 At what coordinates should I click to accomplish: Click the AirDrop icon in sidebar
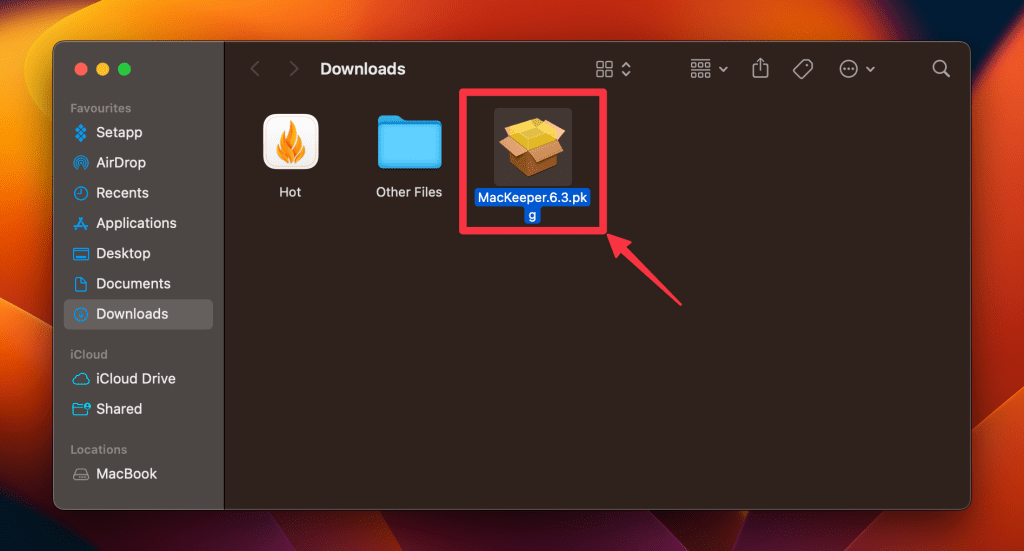[81, 163]
